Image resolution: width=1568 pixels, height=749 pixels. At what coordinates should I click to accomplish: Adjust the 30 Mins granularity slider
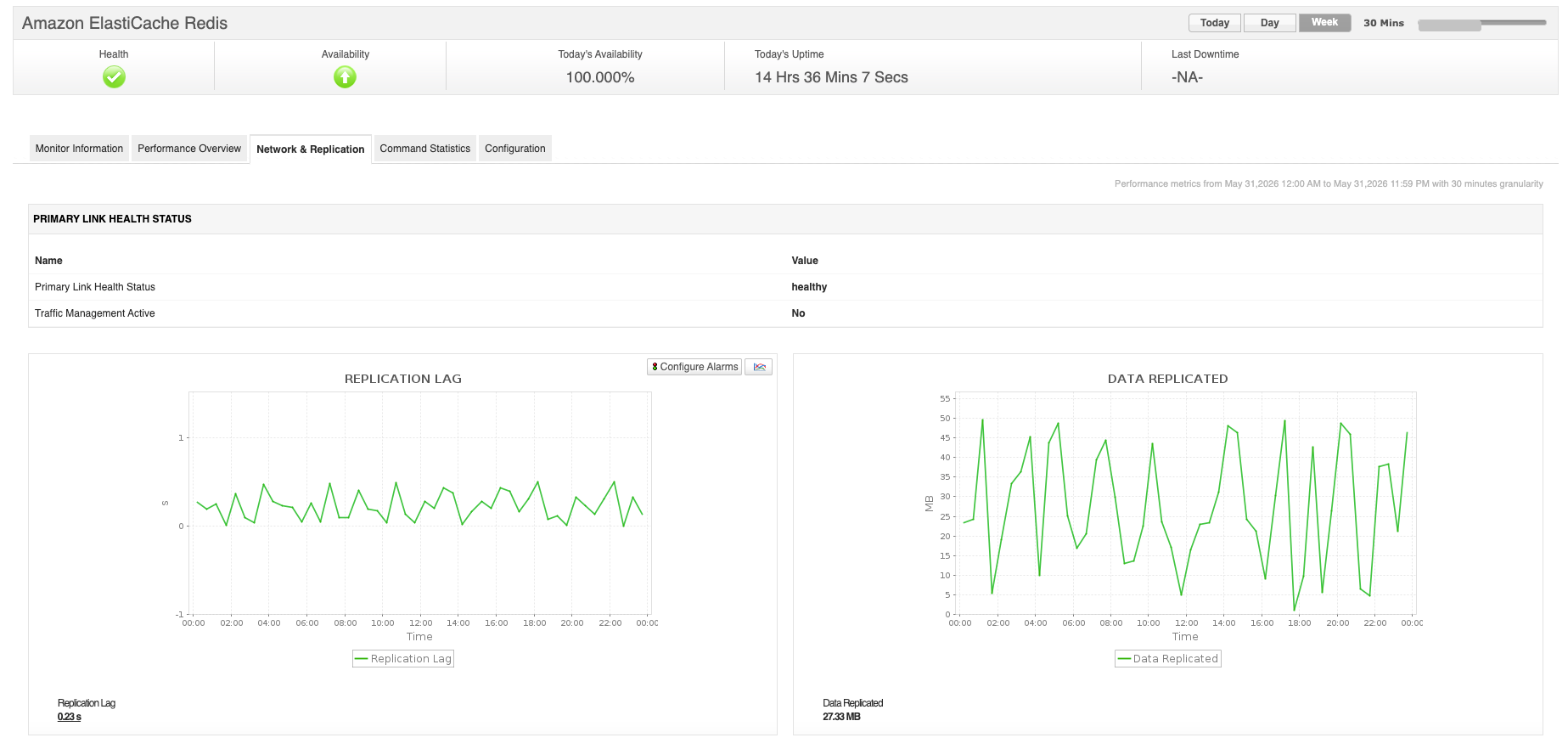pos(1481,25)
